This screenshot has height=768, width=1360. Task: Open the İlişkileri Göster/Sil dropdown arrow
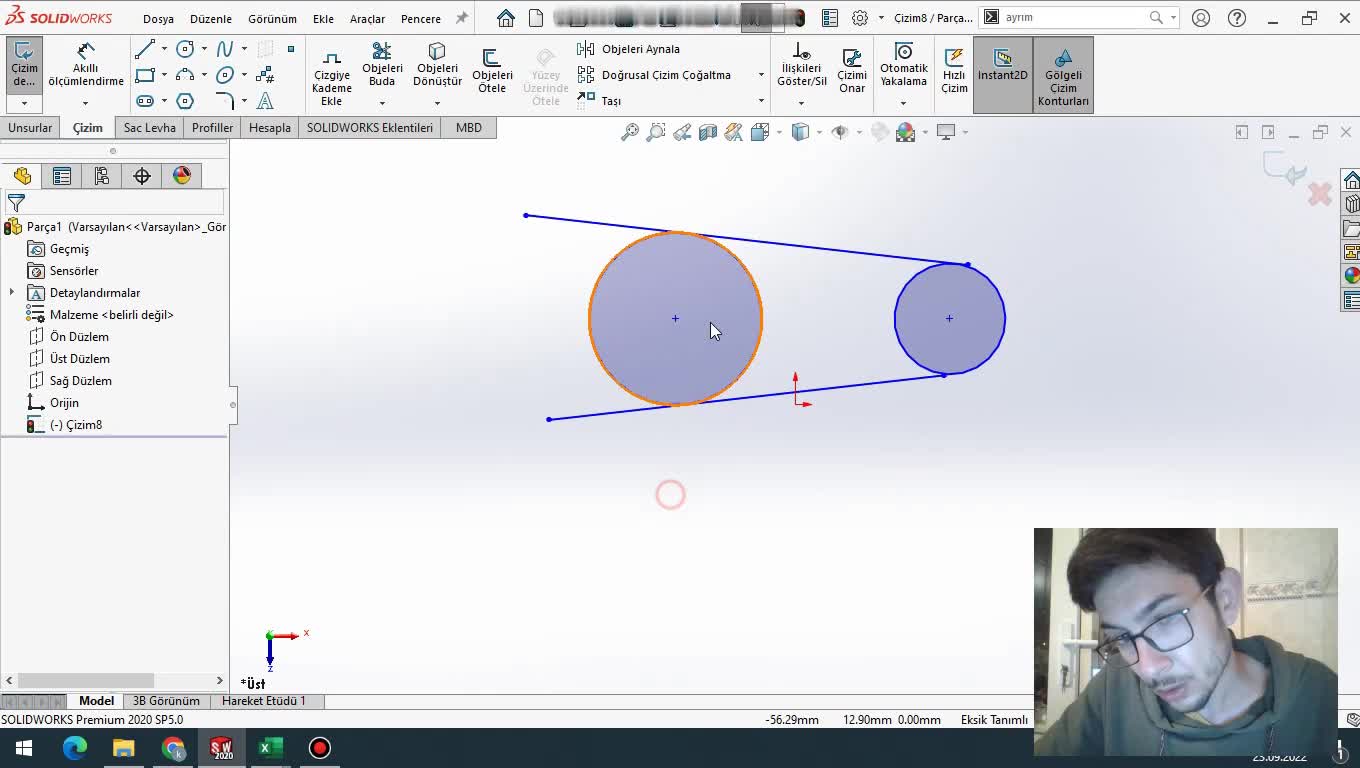801,103
